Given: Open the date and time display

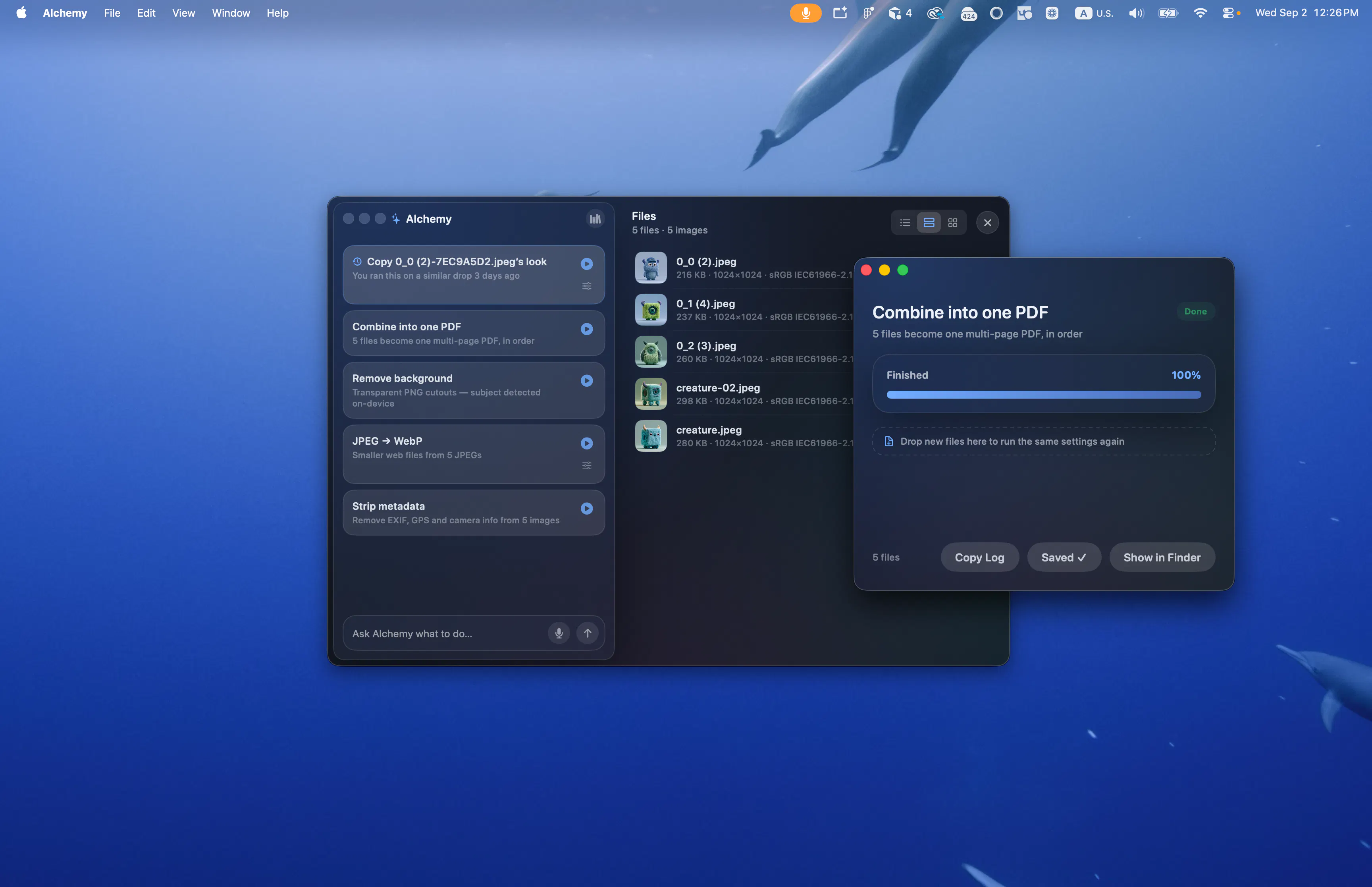Looking at the screenshot, I should click(x=1306, y=13).
